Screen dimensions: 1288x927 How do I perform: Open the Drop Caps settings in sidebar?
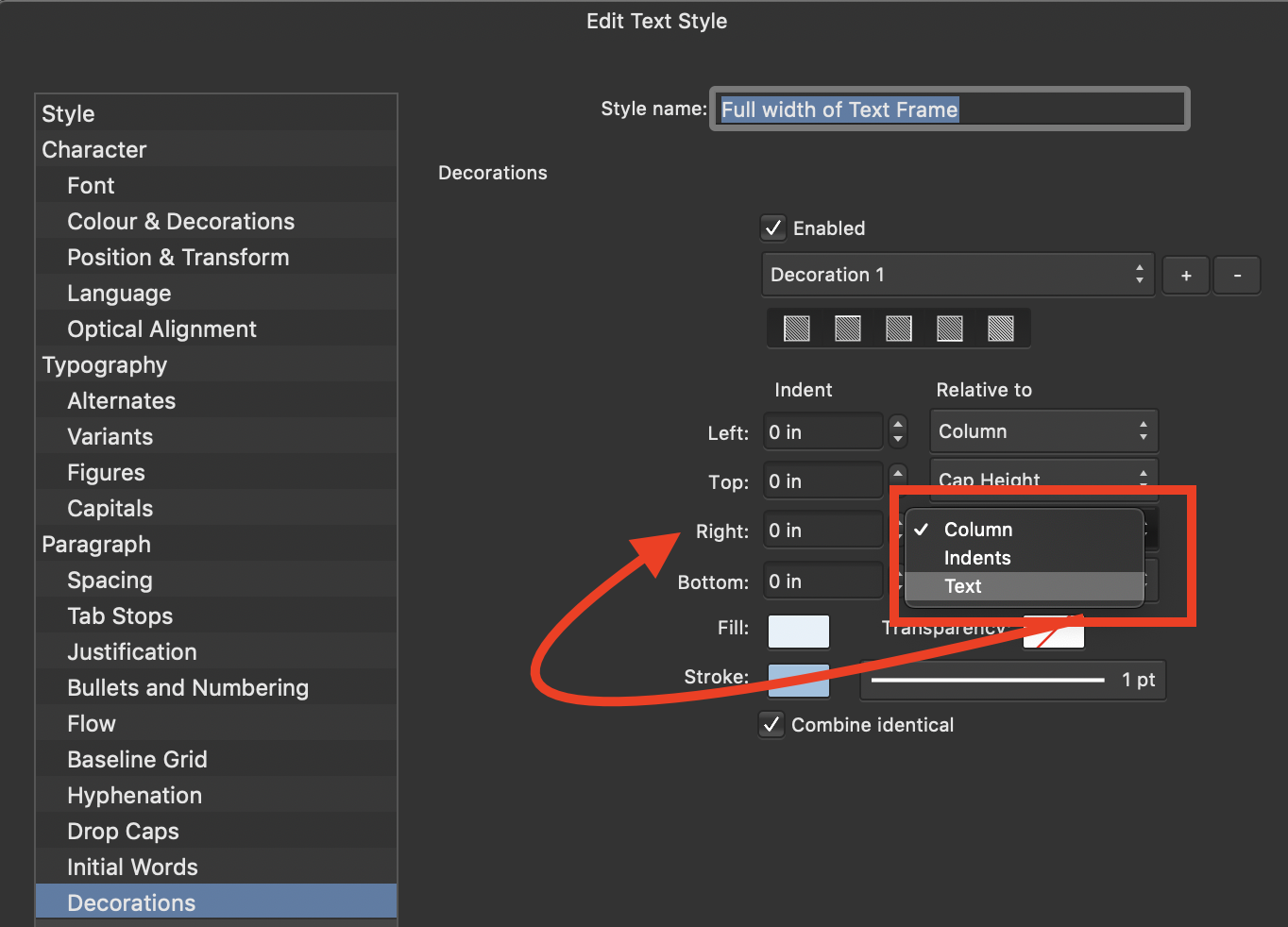pyautogui.click(x=123, y=831)
